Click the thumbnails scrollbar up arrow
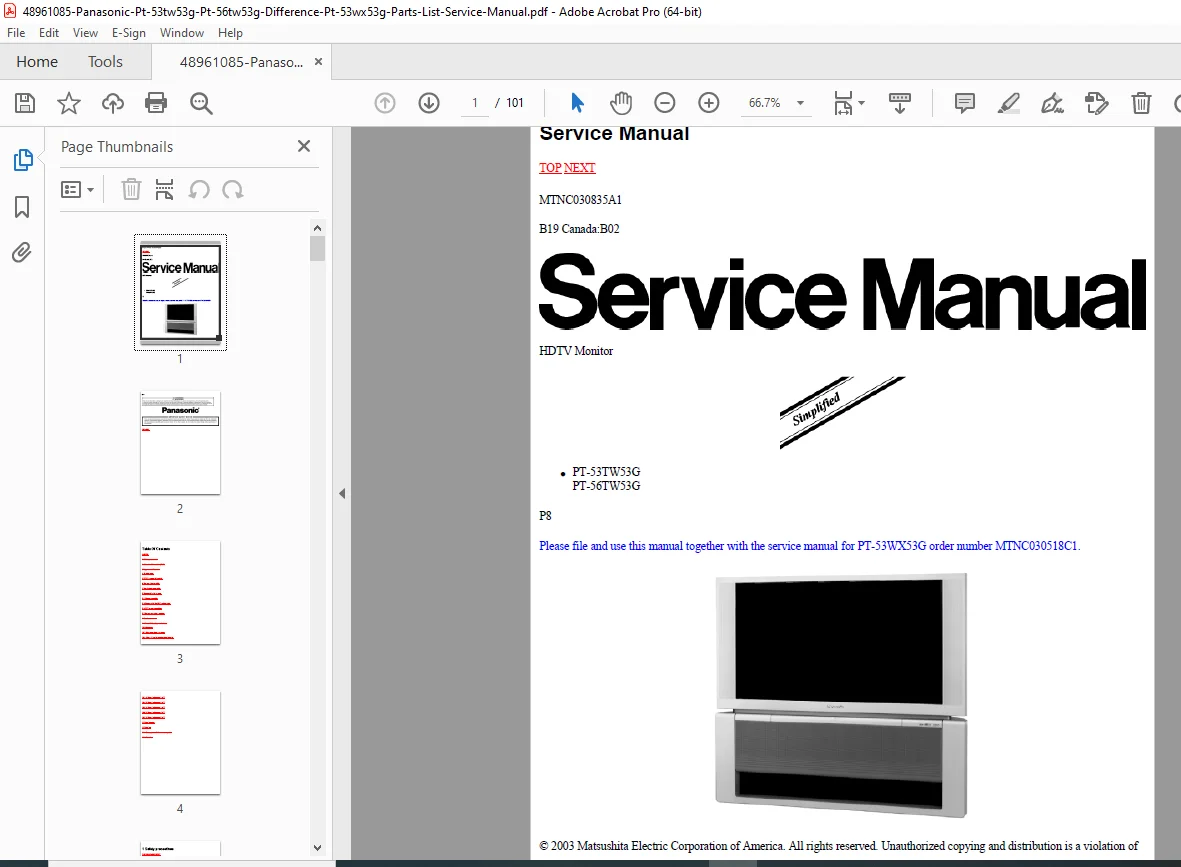Viewport: 1181px width, 867px height. pyautogui.click(x=317, y=227)
